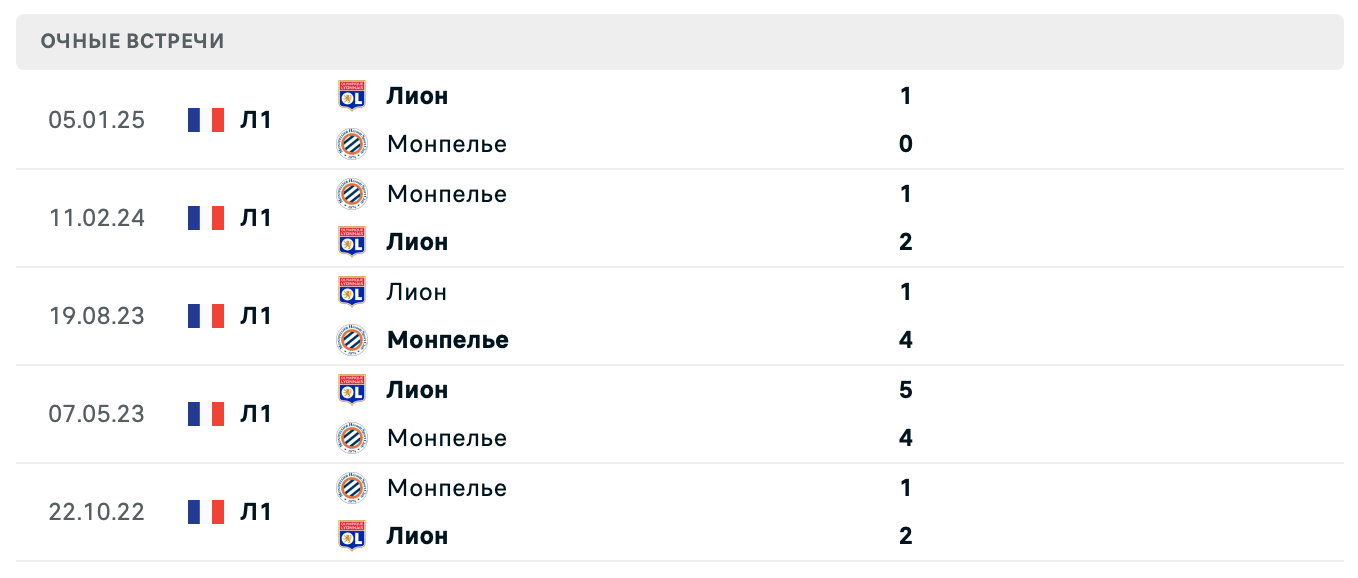This screenshot has width=1358, height=578.
Task: Open Монпелье team link in 19.08.23 match
Action: pyautogui.click(x=447, y=340)
